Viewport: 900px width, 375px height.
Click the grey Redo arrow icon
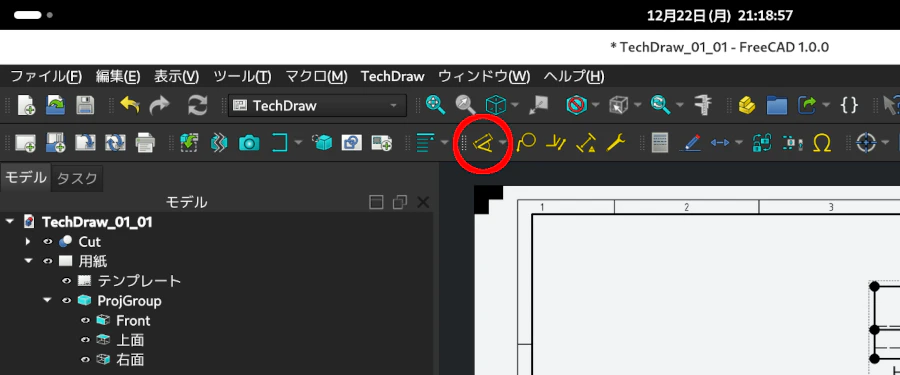click(160, 105)
